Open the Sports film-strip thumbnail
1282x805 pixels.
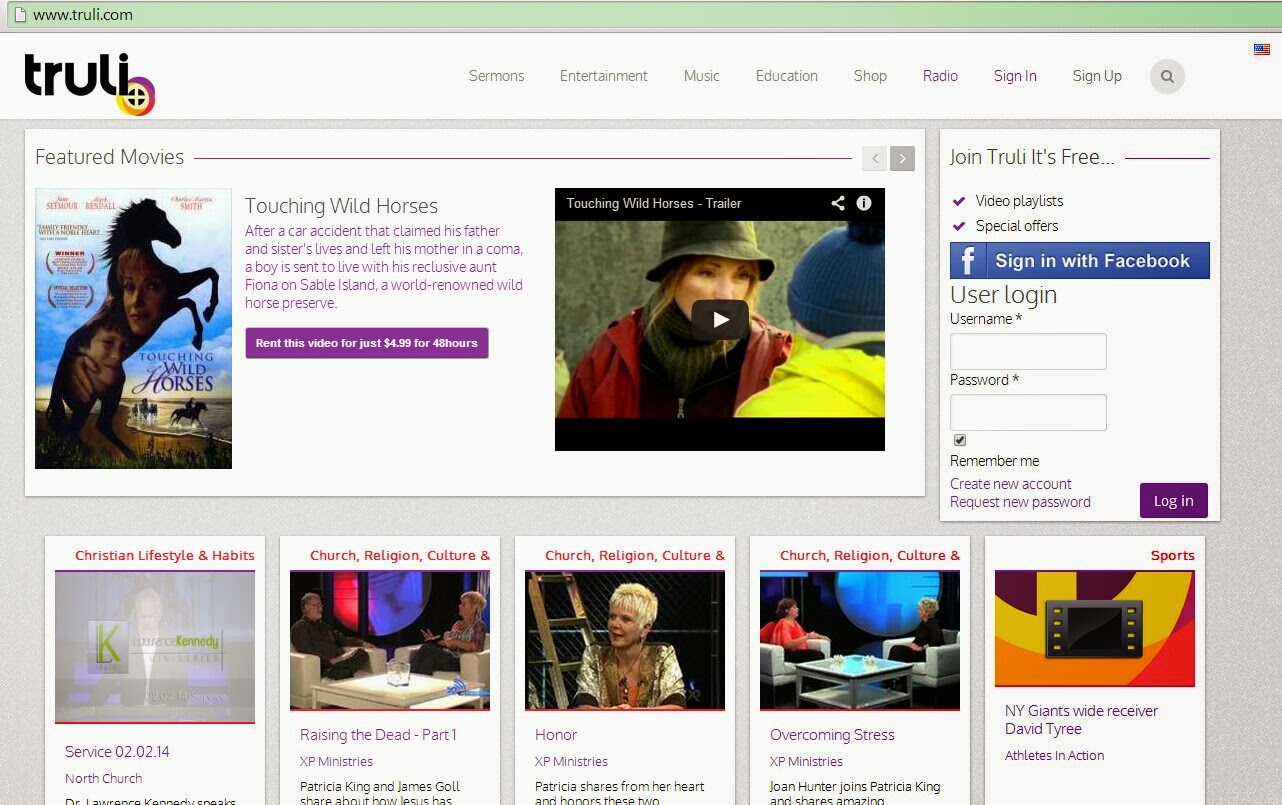(1095, 629)
